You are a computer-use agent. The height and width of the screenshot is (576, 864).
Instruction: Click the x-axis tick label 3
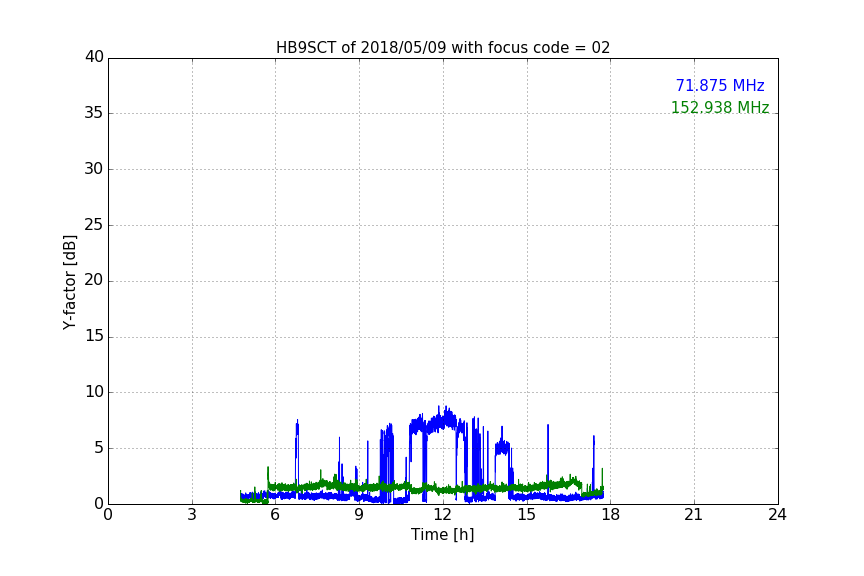coord(192,515)
